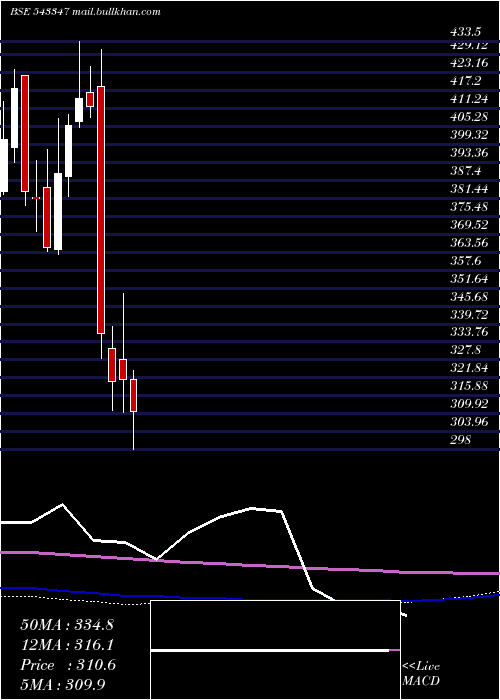Image resolution: width=500 pixels, height=700 pixels.
Task: Click the <<Live MACD label
Action: [x=421, y=674]
